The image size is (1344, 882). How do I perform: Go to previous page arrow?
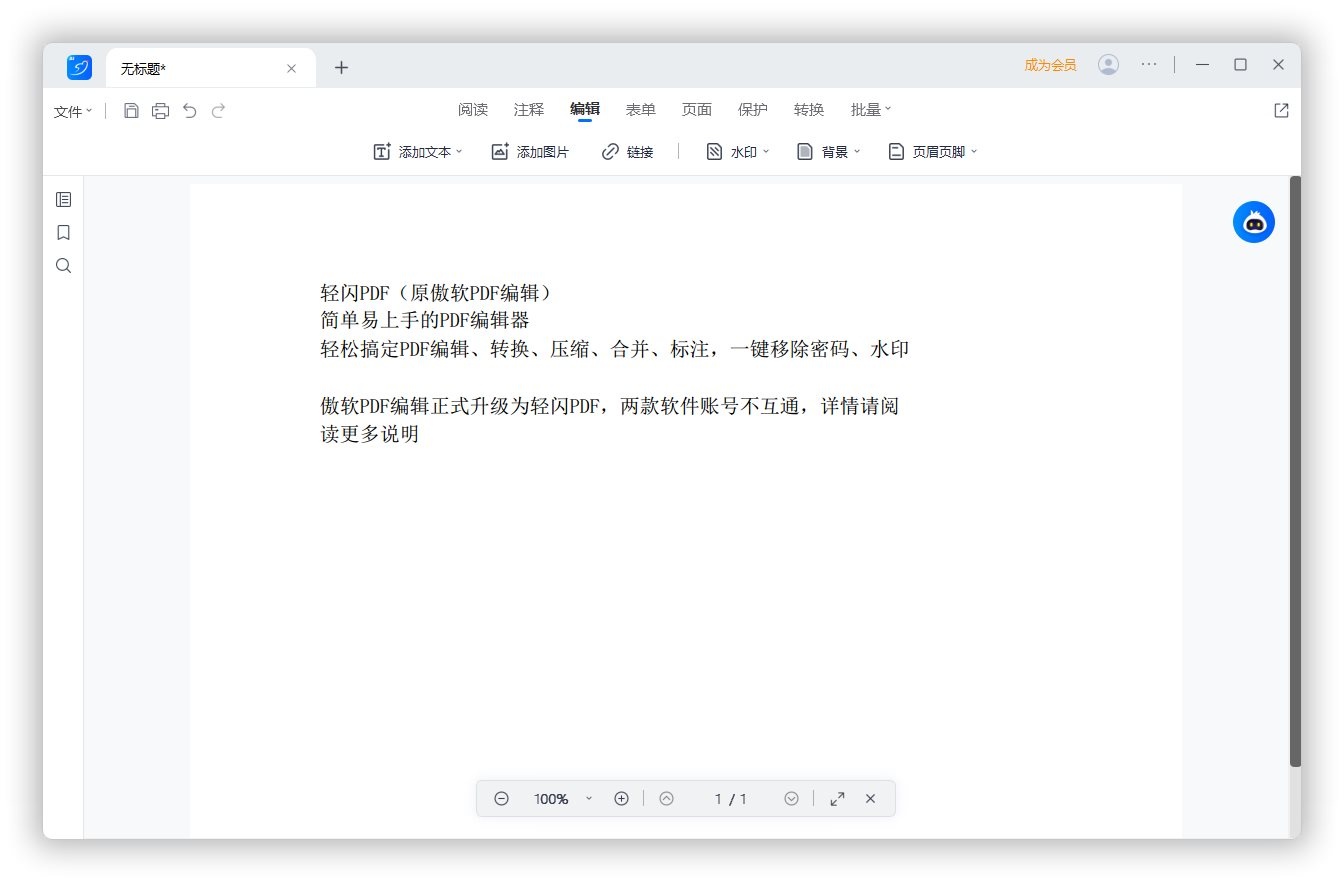(666, 799)
